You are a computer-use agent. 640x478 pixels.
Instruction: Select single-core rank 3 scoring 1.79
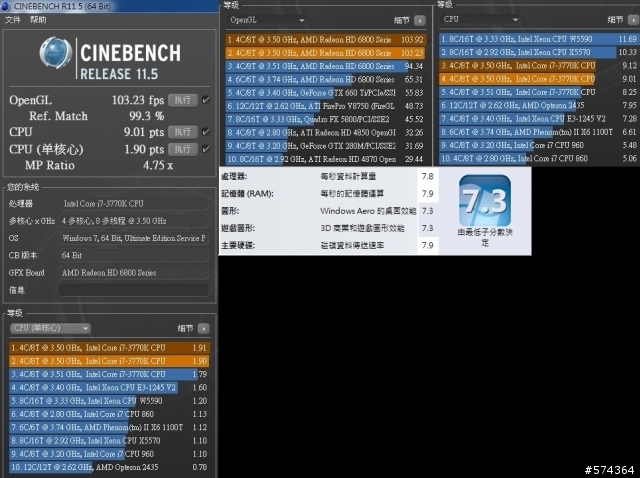point(109,374)
